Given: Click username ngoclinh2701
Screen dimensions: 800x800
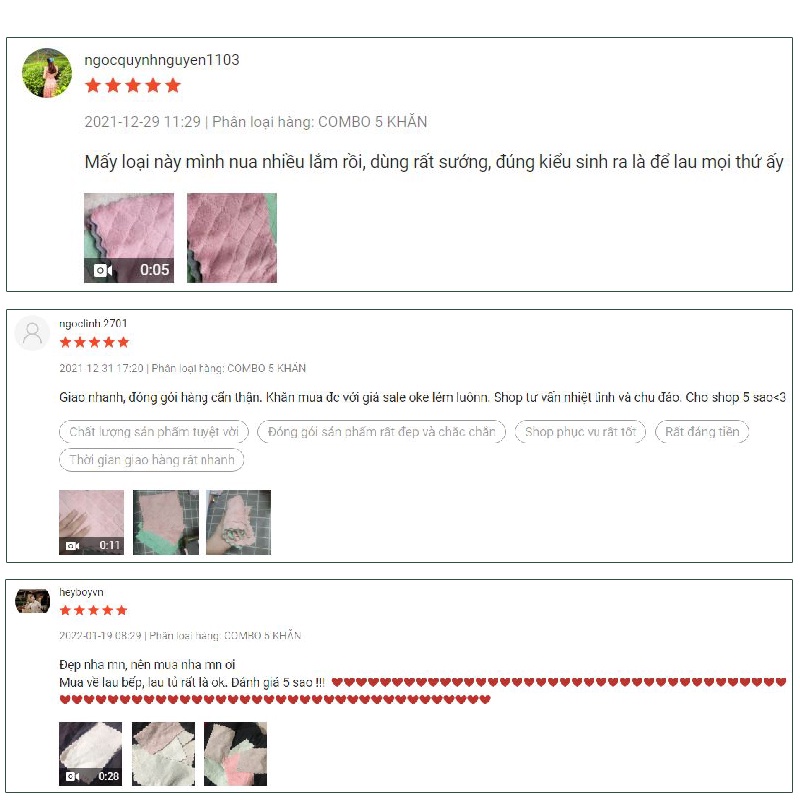Looking at the screenshot, I should (x=93, y=323).
